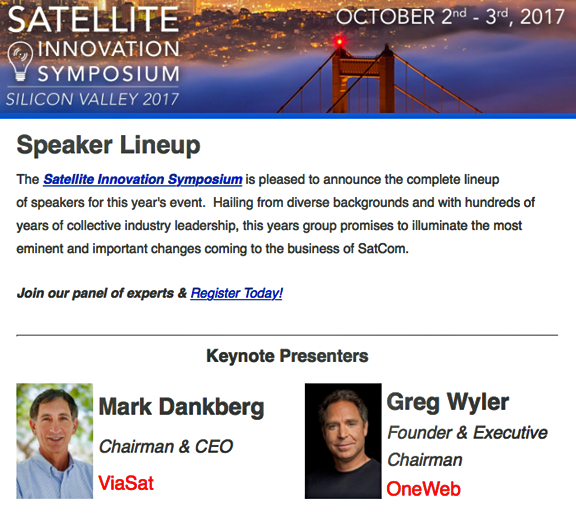Click the SATELLITE title in the banner
Image resolution: width=576 pixels, height=526 pixels.
[x=93, y=19]
